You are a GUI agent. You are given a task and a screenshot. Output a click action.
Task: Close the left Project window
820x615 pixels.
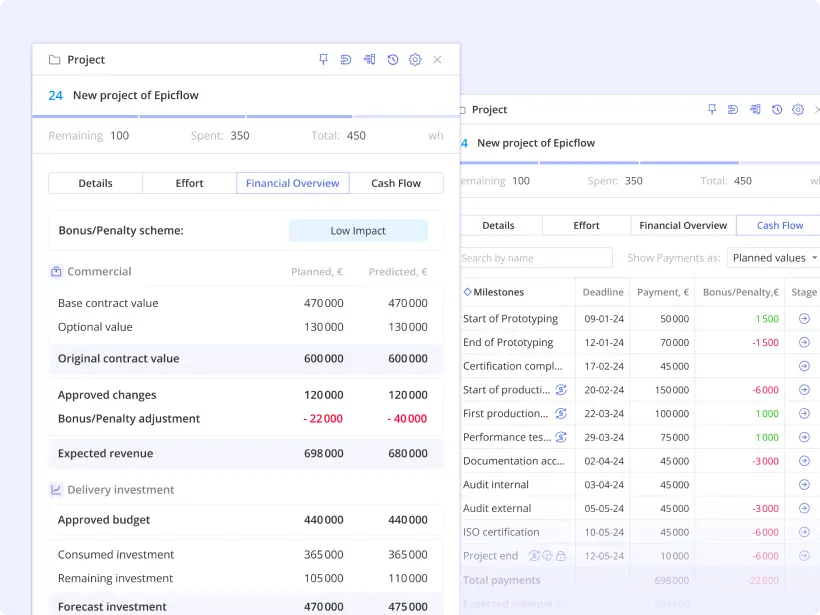pyautogui.click(x=437, y=60)
